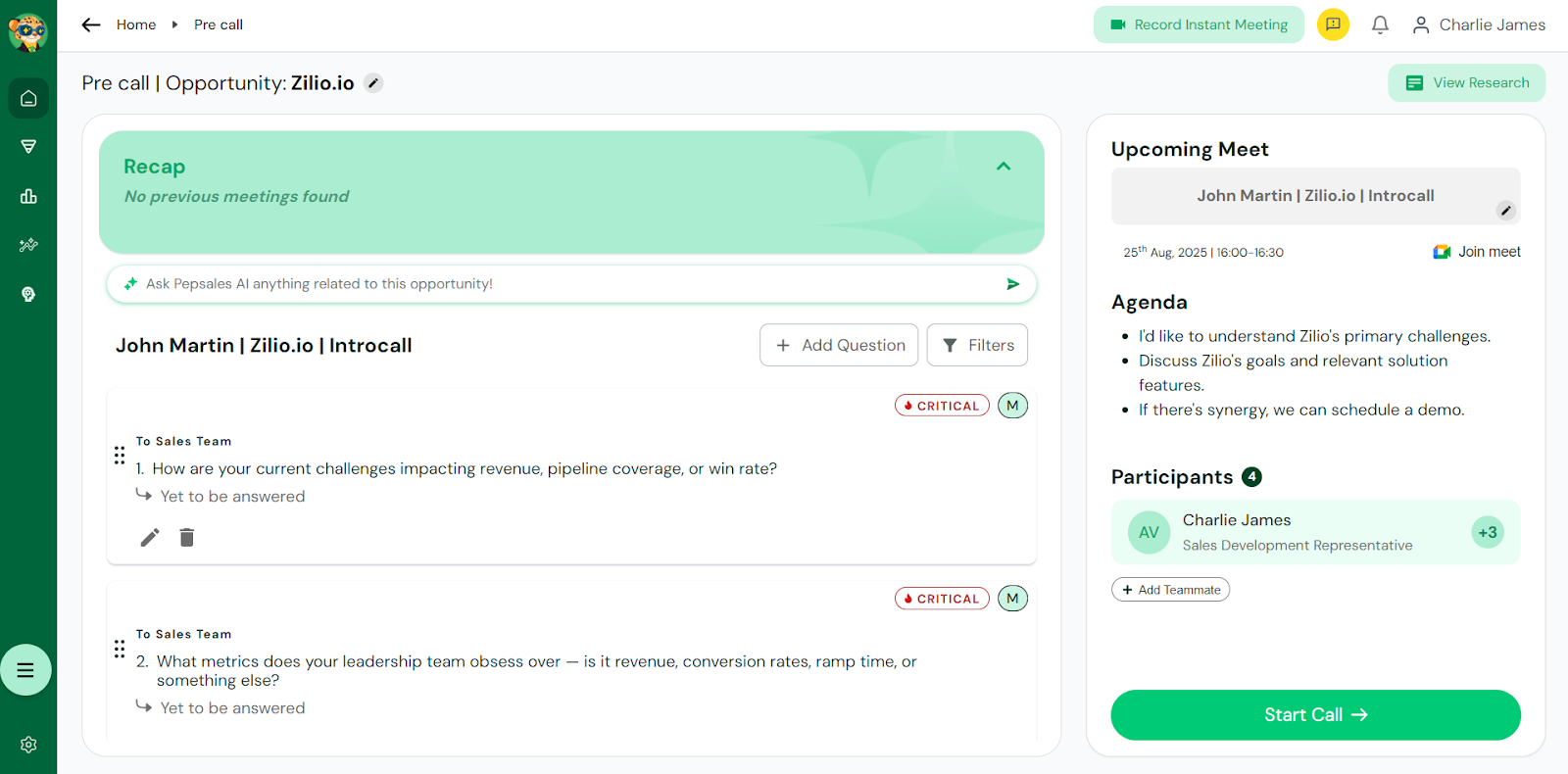Open the lightbulb head sidebar icon
The image size is (1568, 774).
pos(28,294)
